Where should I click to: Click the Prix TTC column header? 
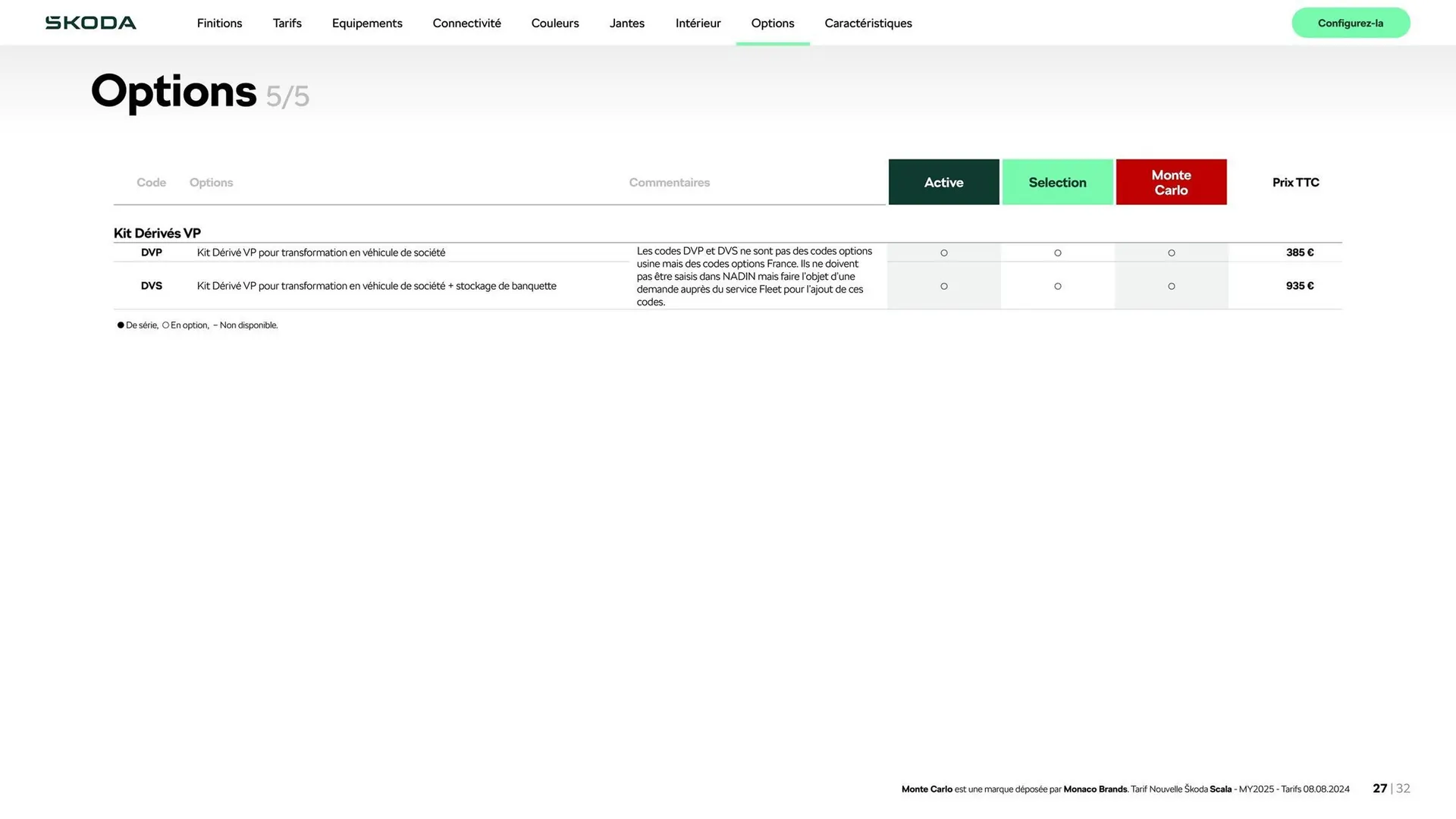[1295, 182]
